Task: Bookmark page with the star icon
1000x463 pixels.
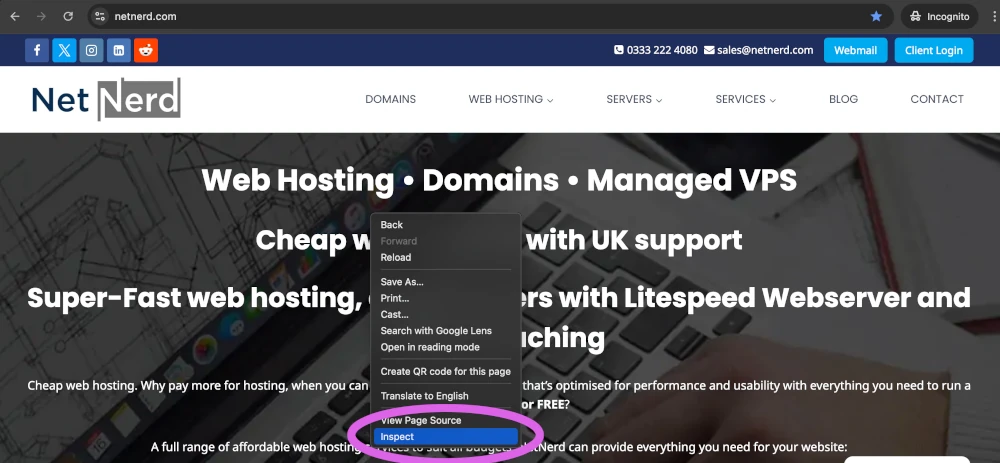Action: [876, 17]
